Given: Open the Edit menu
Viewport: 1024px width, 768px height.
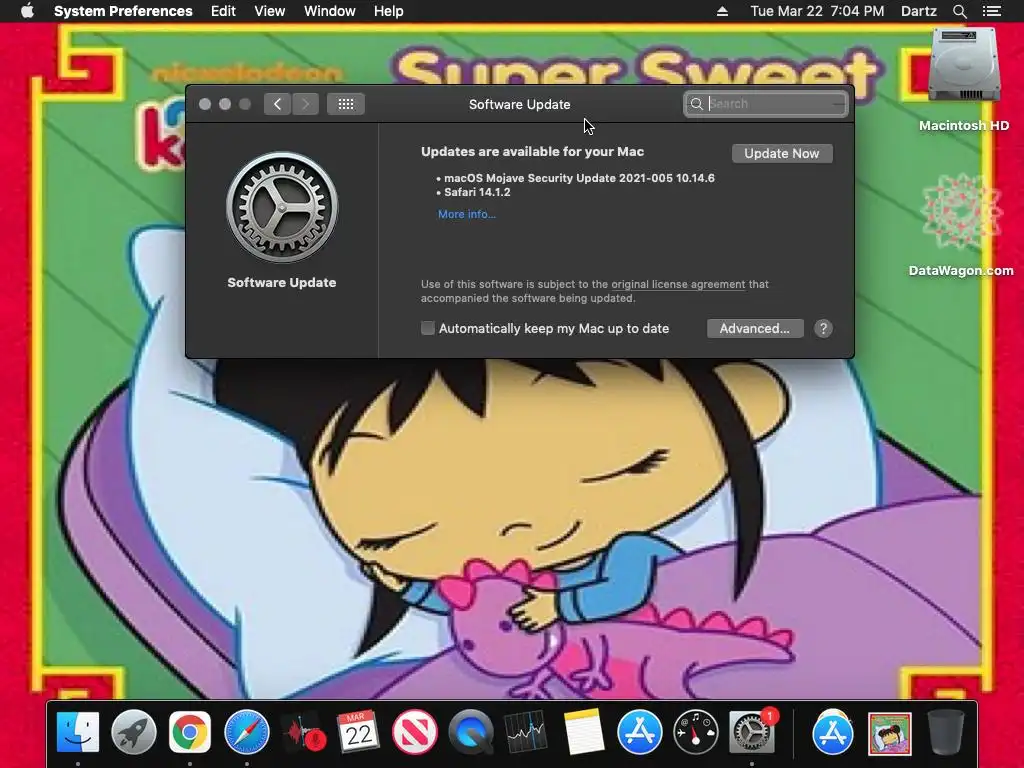Looking at the screenshot, I should coord(223,11).
